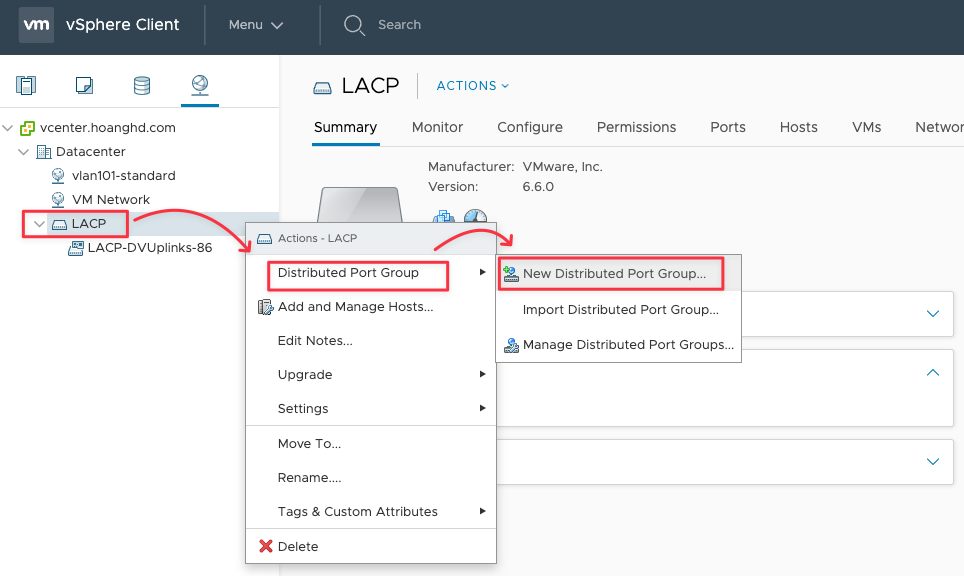Click the LACP switch icon in the tree
This screenshot has height=576, width=964.
pos(60,224)
